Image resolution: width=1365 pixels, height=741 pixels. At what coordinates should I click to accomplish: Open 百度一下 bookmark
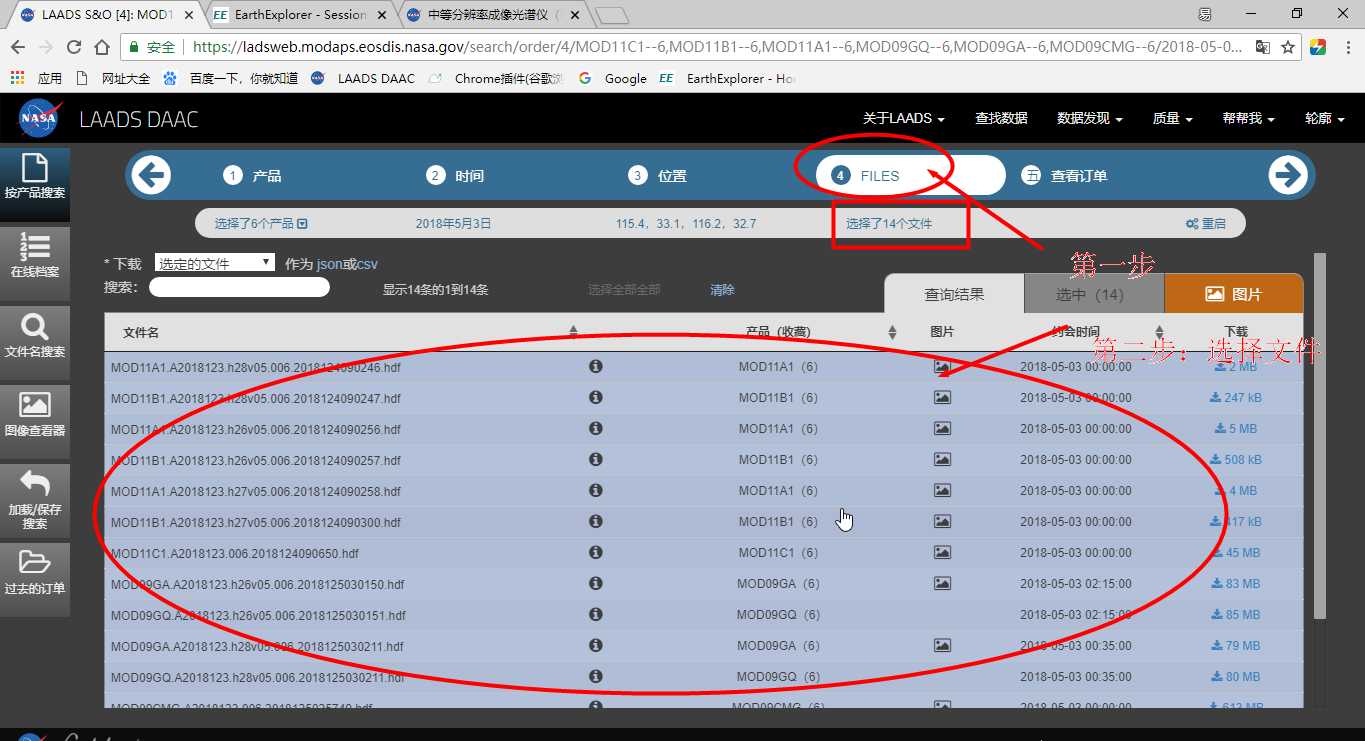point(230,78)
